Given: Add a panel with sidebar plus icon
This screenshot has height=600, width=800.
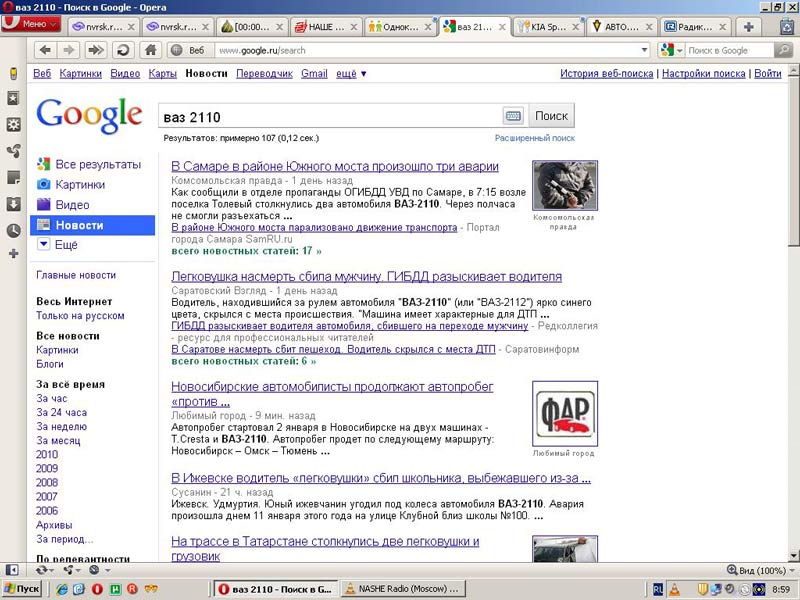Looking at the screenshot, I should [x=13, y=254].
